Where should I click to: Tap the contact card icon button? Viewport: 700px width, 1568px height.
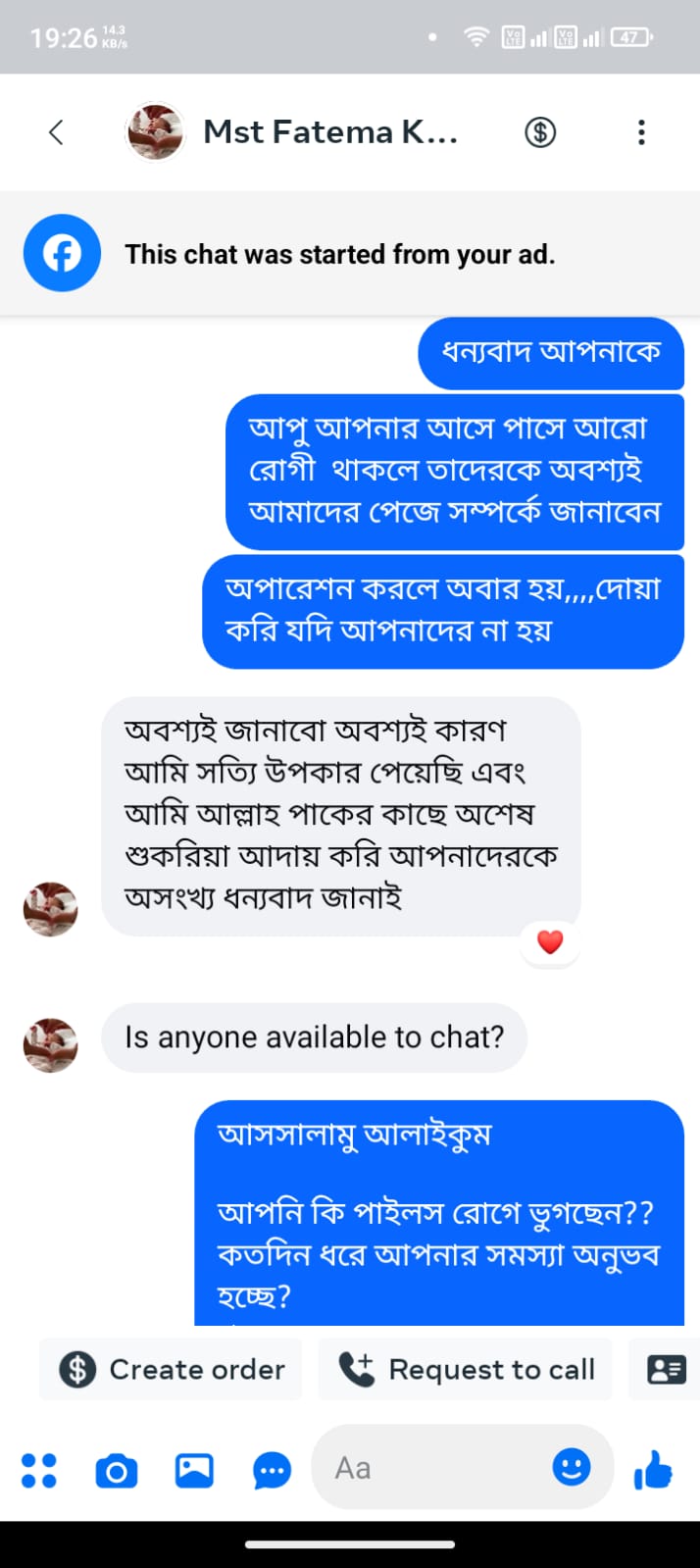point(667,1369)
